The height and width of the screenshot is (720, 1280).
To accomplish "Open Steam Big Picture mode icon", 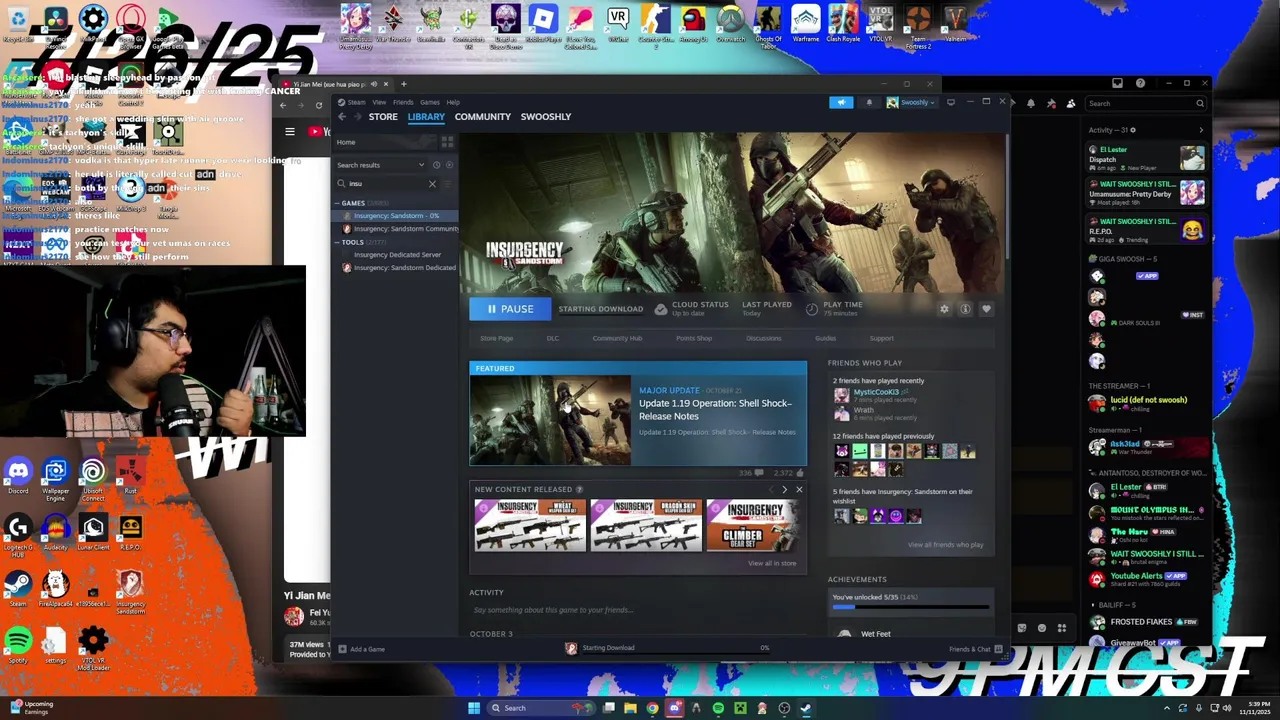I will click(950, 102).
